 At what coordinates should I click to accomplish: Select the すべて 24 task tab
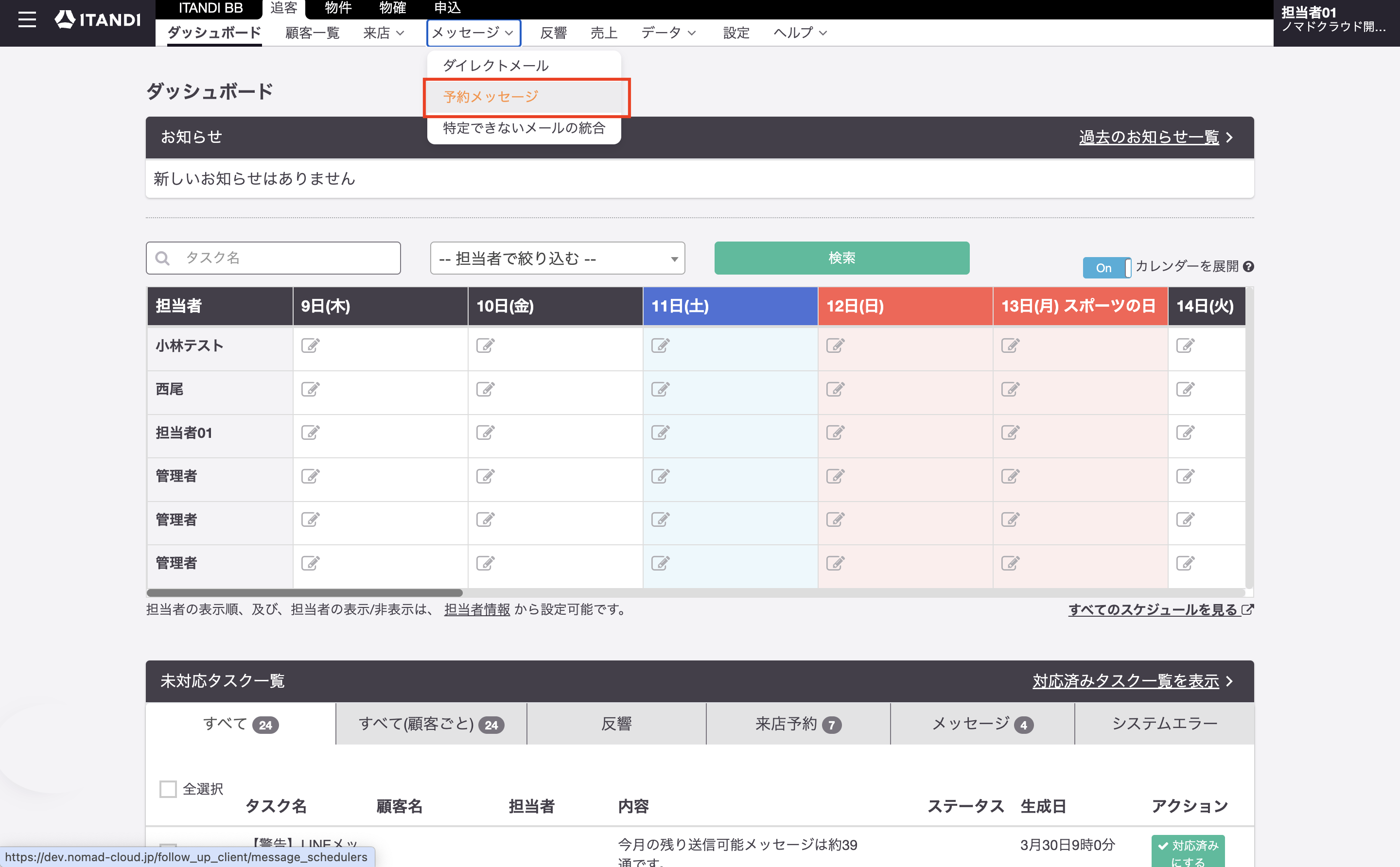(240, 724)
